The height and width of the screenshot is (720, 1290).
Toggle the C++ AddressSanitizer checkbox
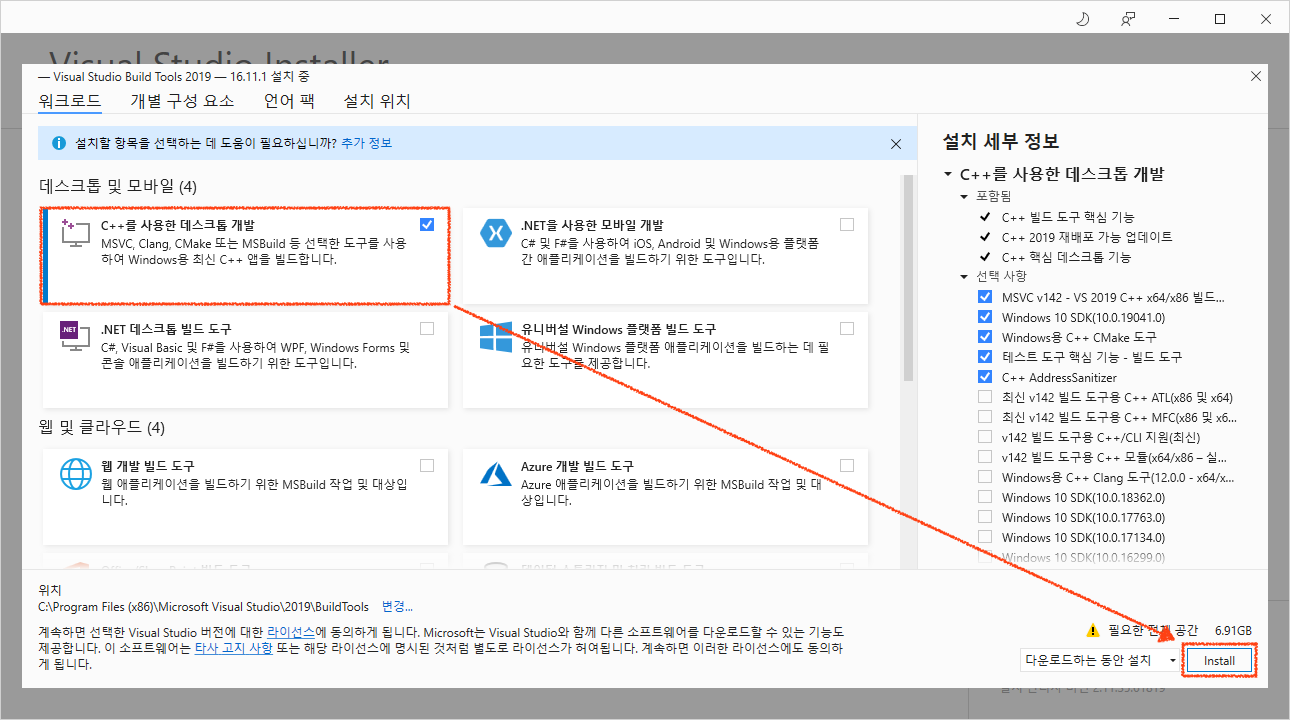[x=985, y=377]
